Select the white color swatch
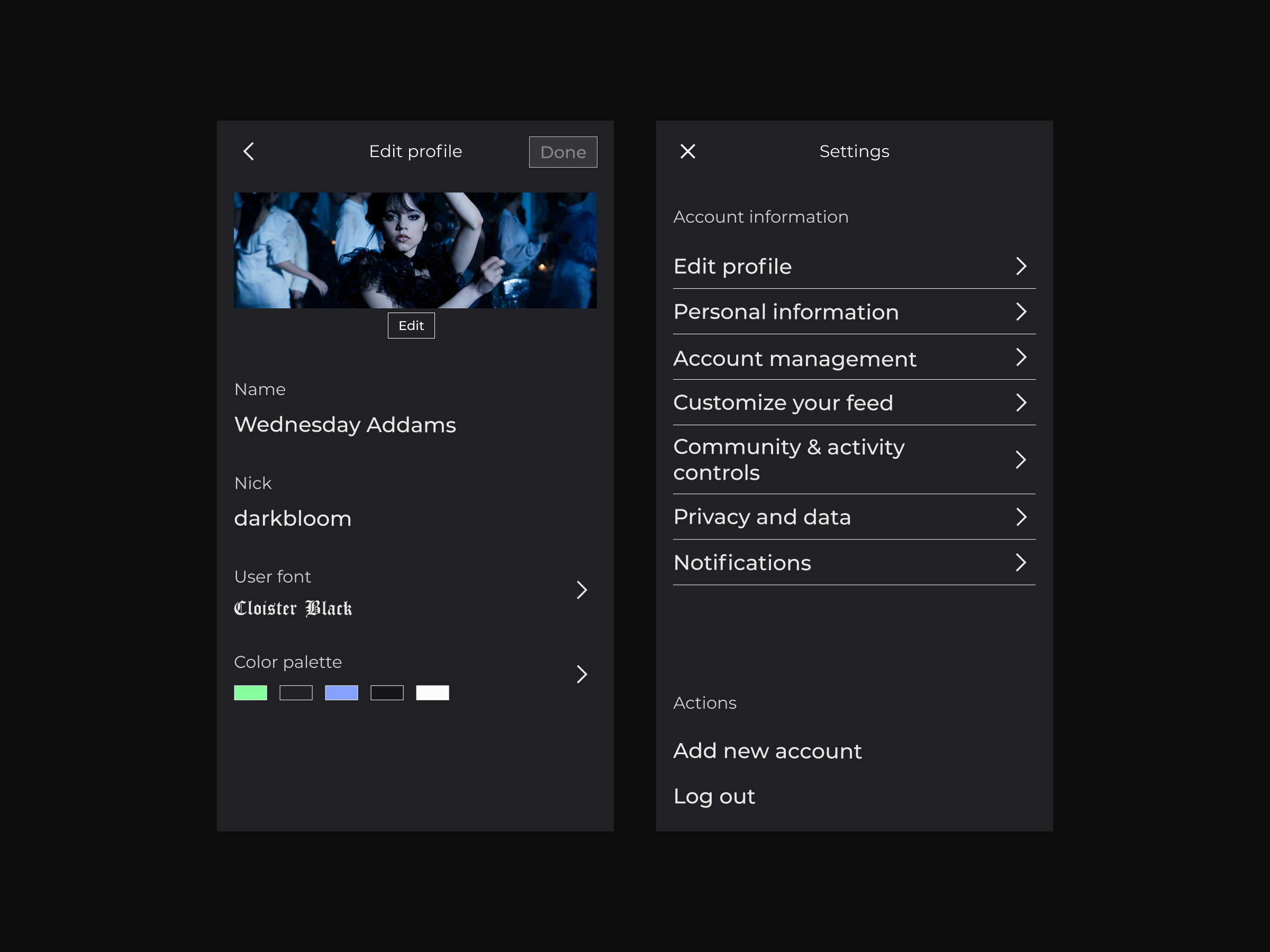The width and height of the screenshot is (1270, 952). tap(432, 693)
